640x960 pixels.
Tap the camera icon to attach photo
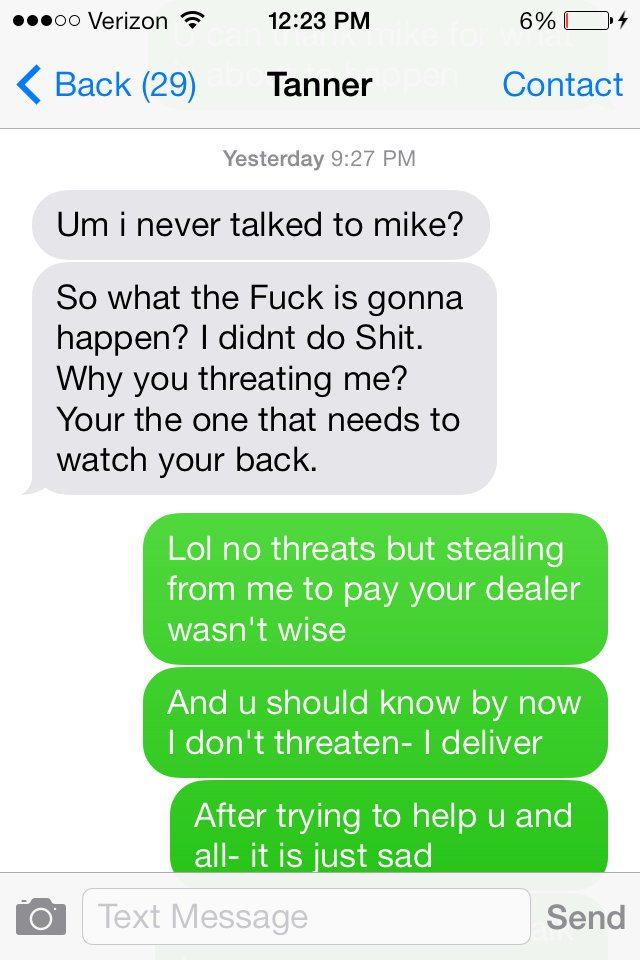[x=41, y=917]
